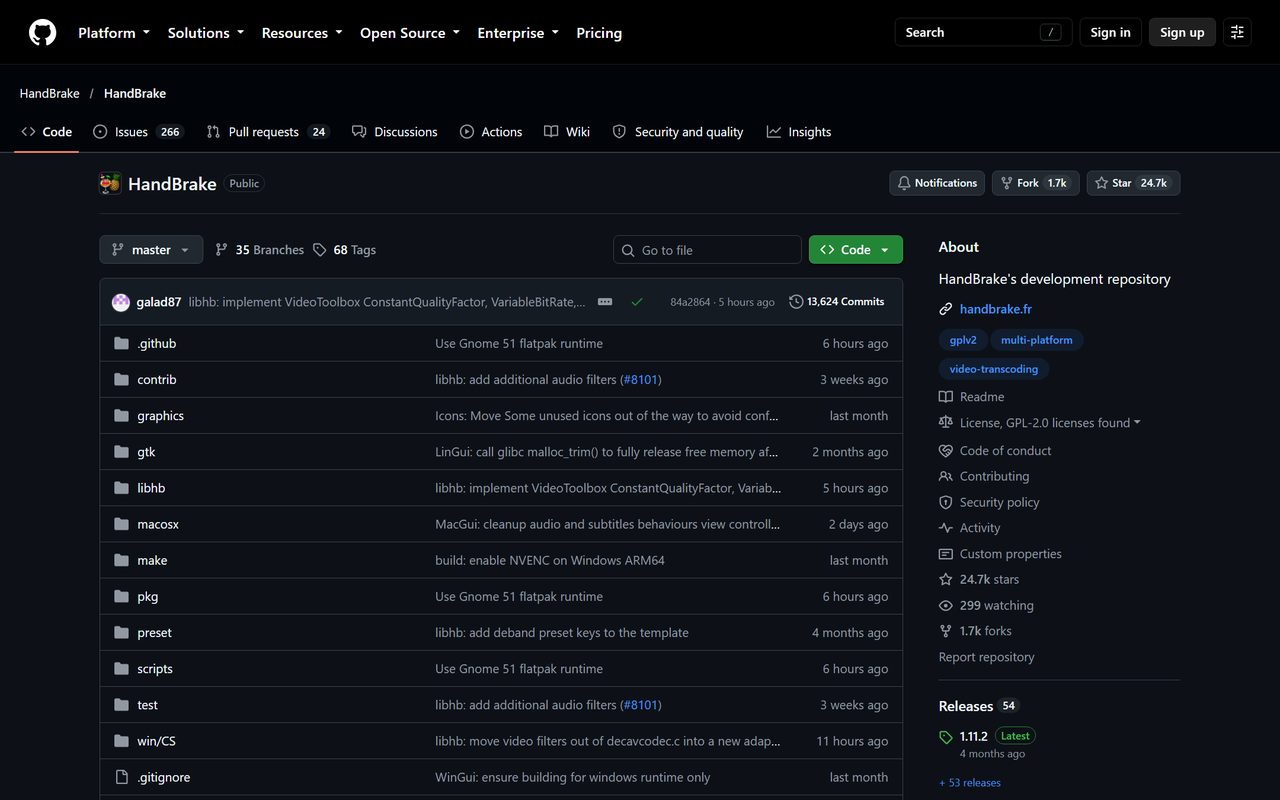Image resolution: width=1280 pixels, height=800 pixels.
Task: Open the Contributing link
Action: 984,477
